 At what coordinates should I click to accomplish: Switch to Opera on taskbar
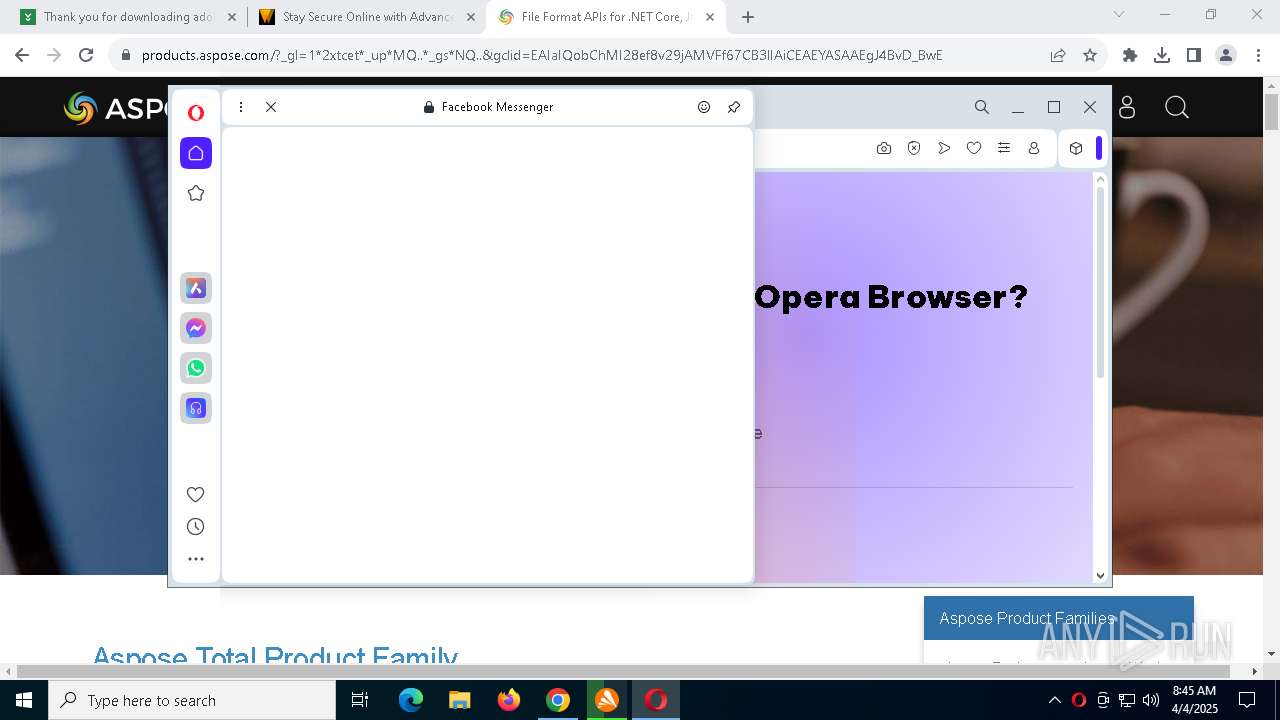coord(656,700)
